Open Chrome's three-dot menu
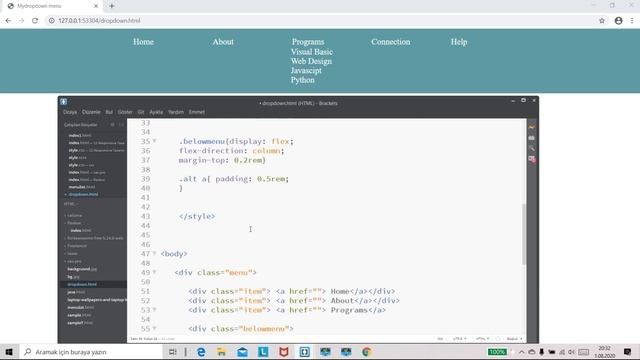 tap(632, 20)
